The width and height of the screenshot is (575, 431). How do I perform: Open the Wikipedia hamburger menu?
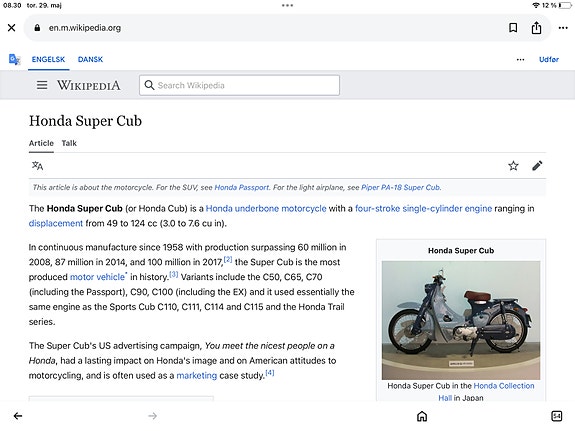tap(42, 85)
